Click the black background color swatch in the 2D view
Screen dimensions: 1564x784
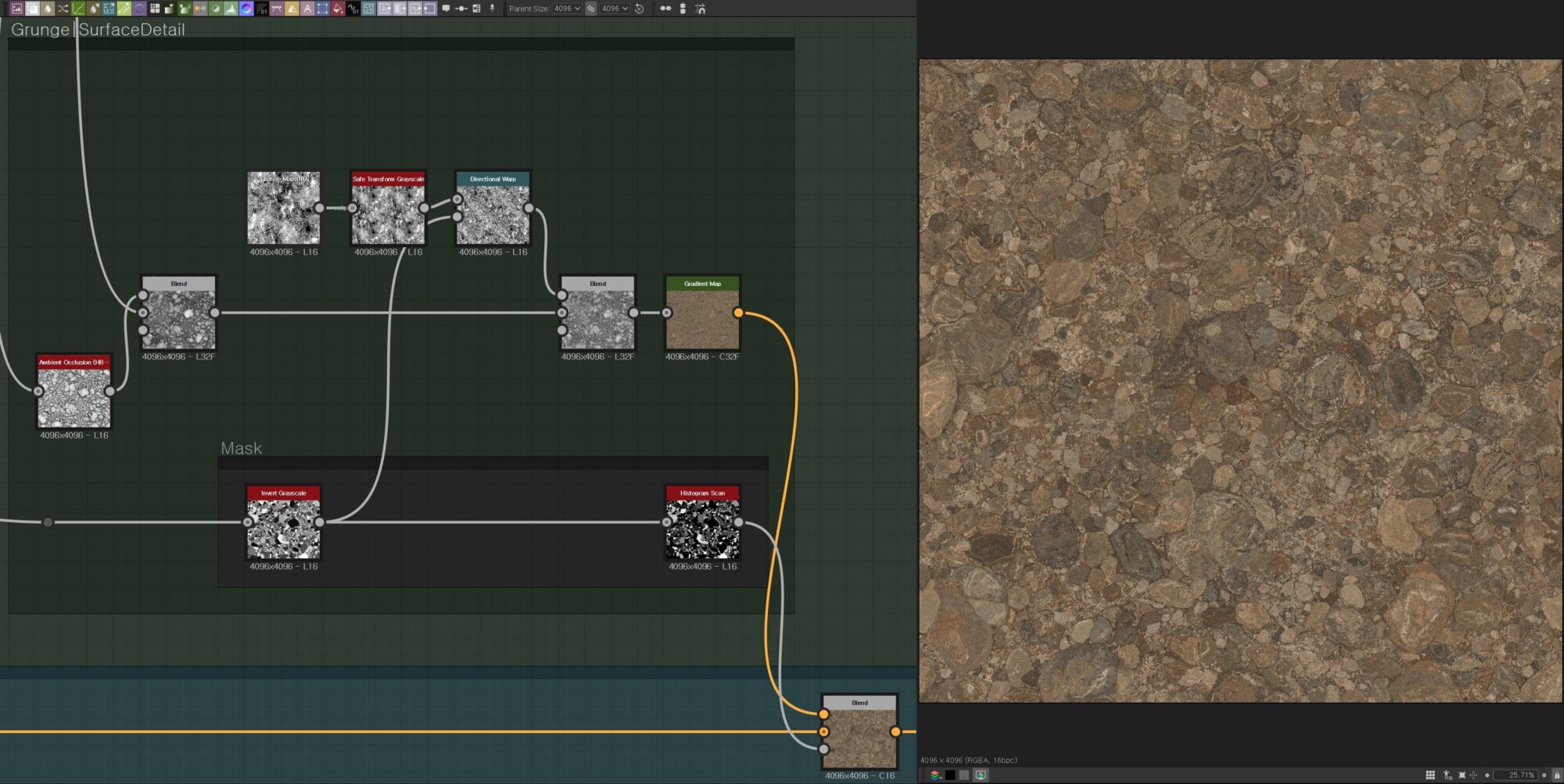(x=950, y=775)
